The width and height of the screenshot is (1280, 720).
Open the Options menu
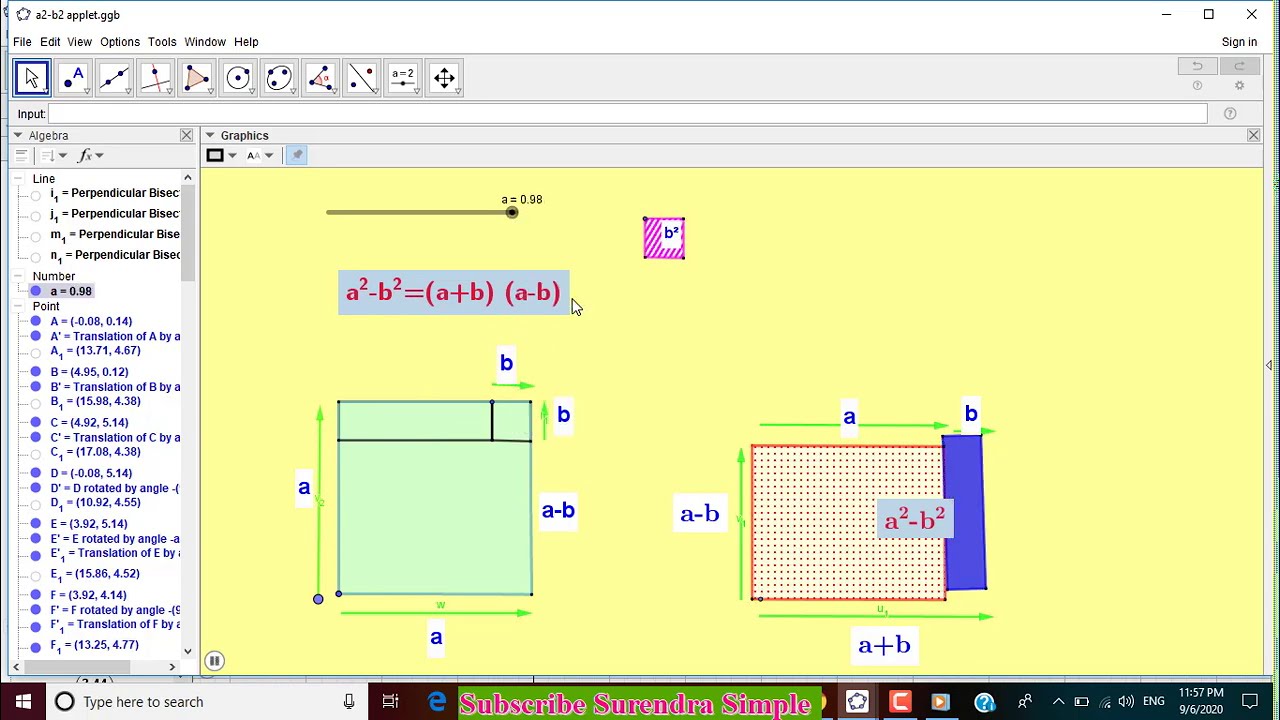pyautogui.click(x=119, y=42)
